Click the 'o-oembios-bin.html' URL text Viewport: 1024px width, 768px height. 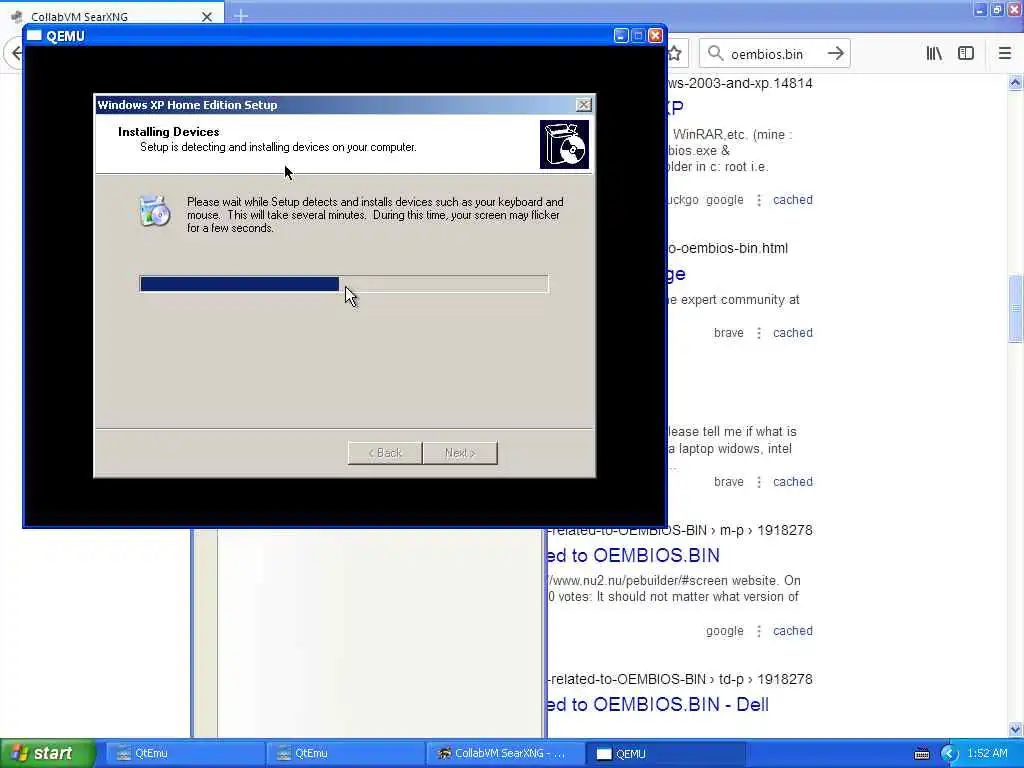[728, 248]
